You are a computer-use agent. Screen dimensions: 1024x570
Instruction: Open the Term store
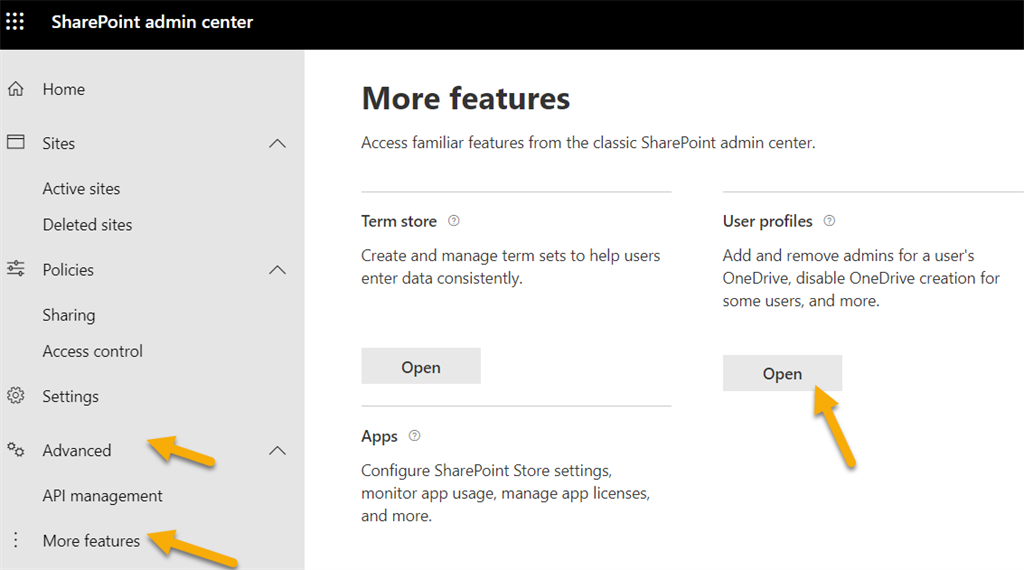point(421,366)
